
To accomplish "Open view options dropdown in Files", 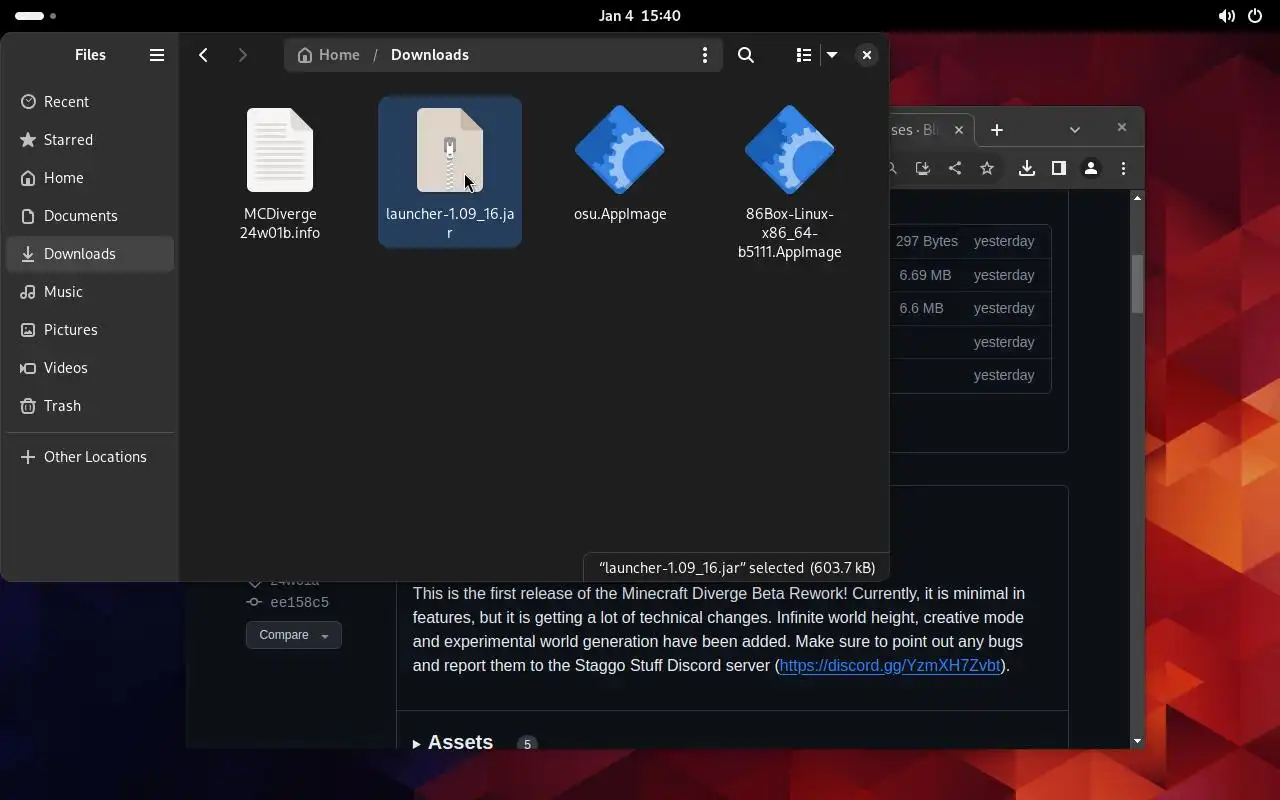I will click(x=832, y=55).
